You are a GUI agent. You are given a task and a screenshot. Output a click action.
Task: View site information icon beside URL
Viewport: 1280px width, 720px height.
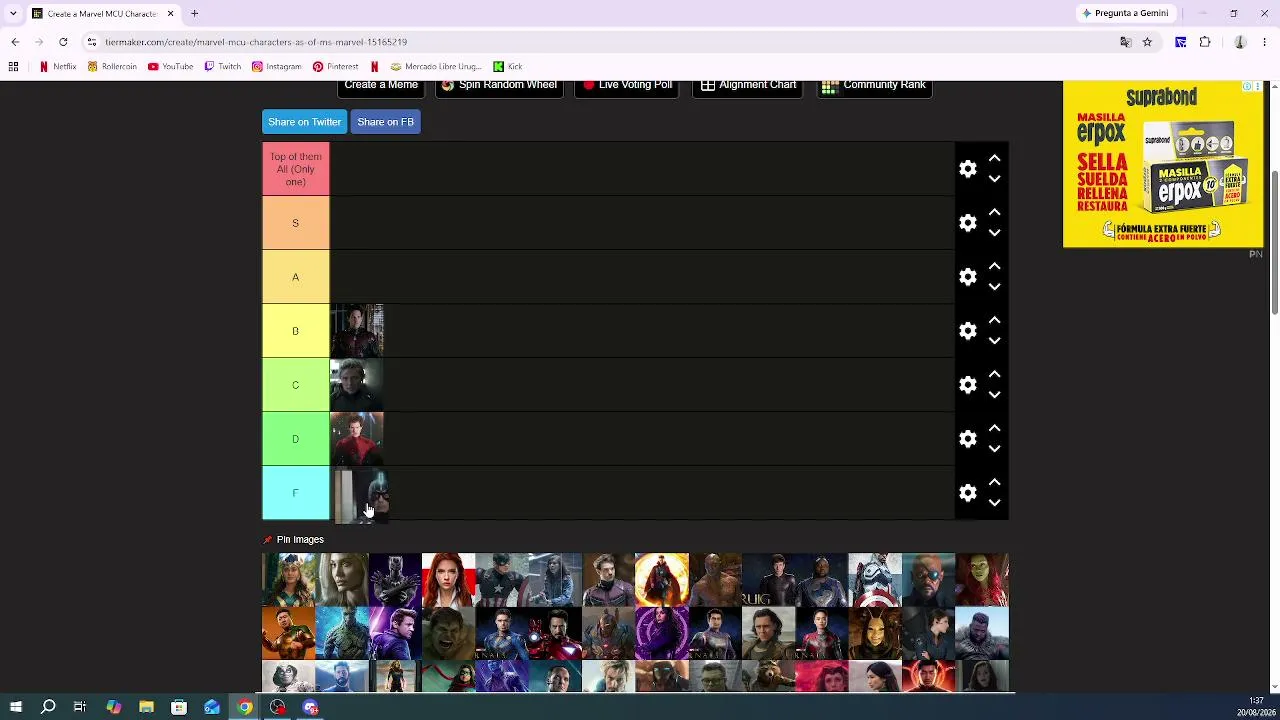pos(91,42)
